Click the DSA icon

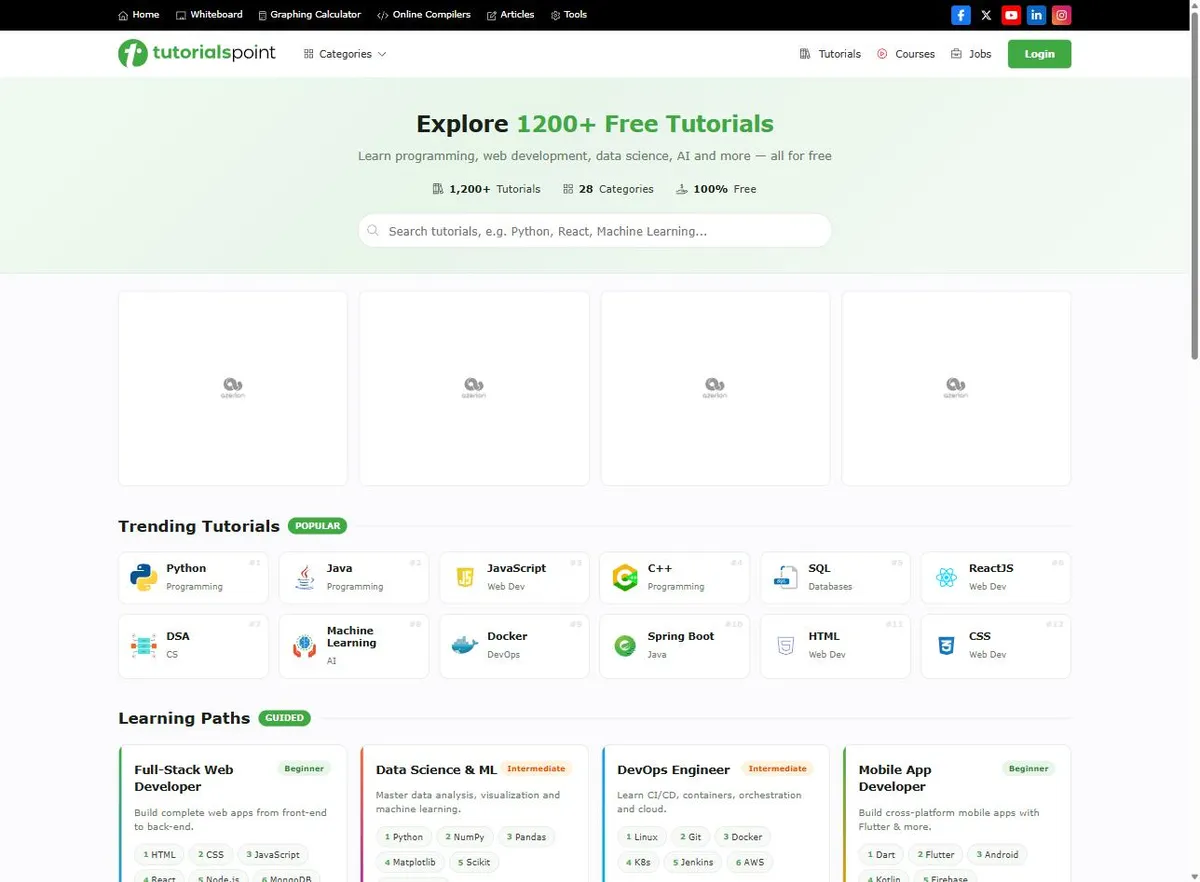pos(144,645)
